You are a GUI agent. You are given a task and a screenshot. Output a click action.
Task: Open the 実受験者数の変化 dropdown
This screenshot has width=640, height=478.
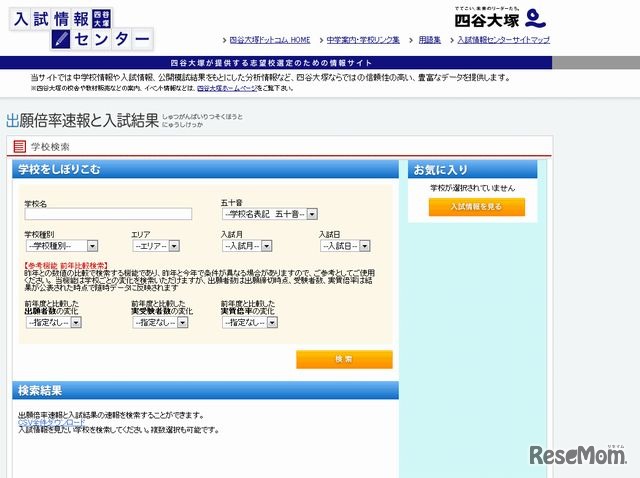[160, 322]
